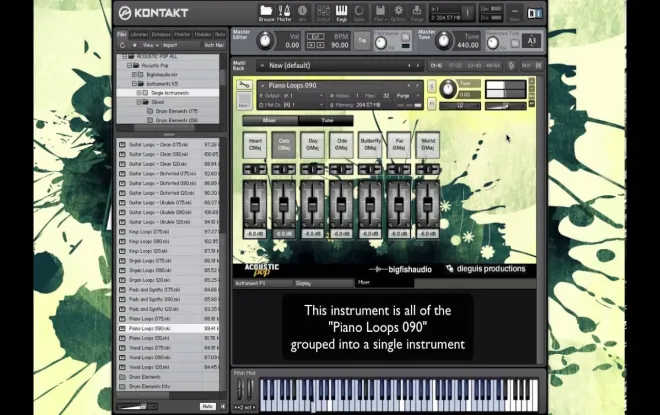Open the Piano Loops 090 instrument dropdown arrow

click(263, 86)
